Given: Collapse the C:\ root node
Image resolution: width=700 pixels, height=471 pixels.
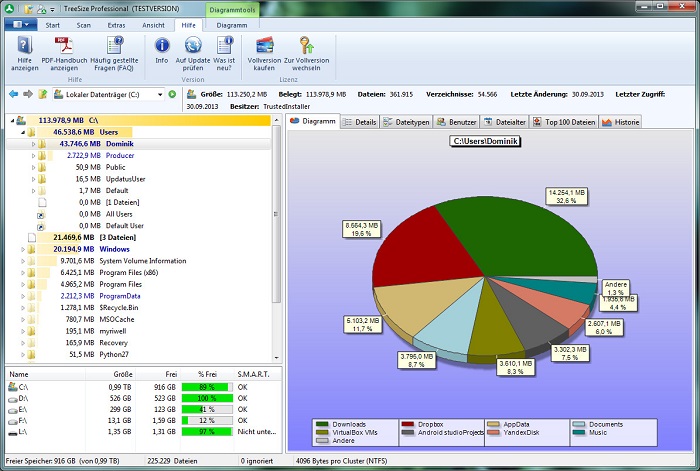Looking at the screenshot, I should (12, 121).
